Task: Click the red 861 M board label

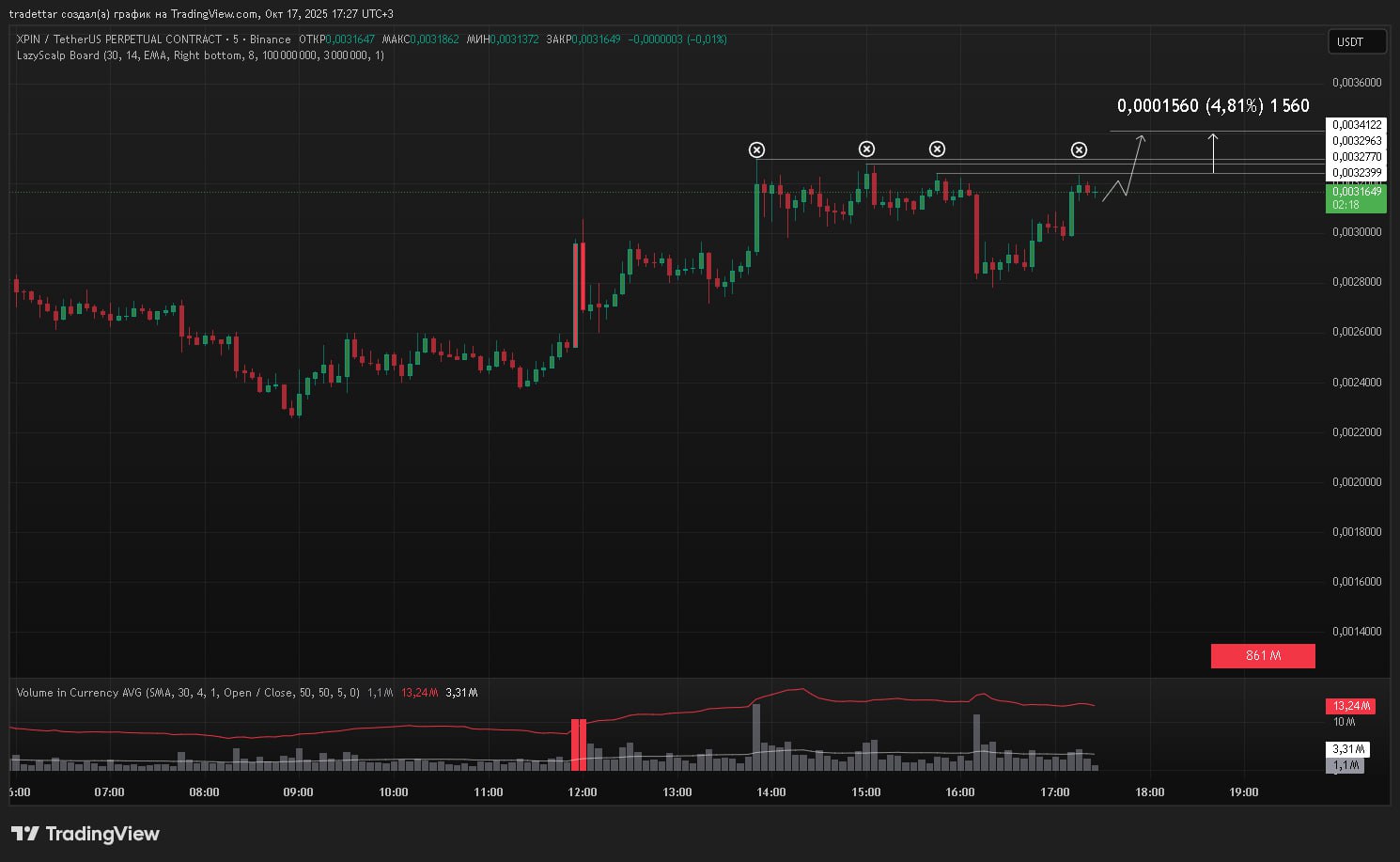Action: tap(1263, 655)
